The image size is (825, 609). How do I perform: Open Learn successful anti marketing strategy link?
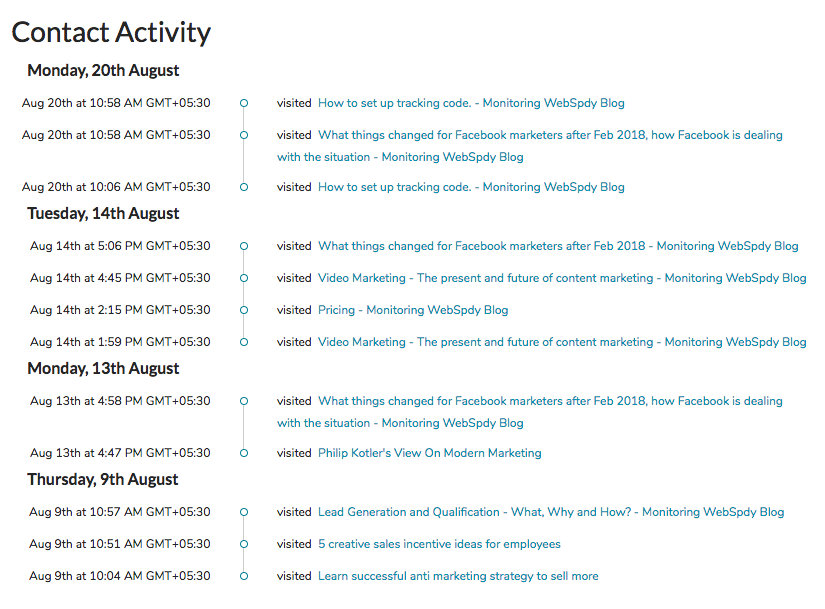458,576
